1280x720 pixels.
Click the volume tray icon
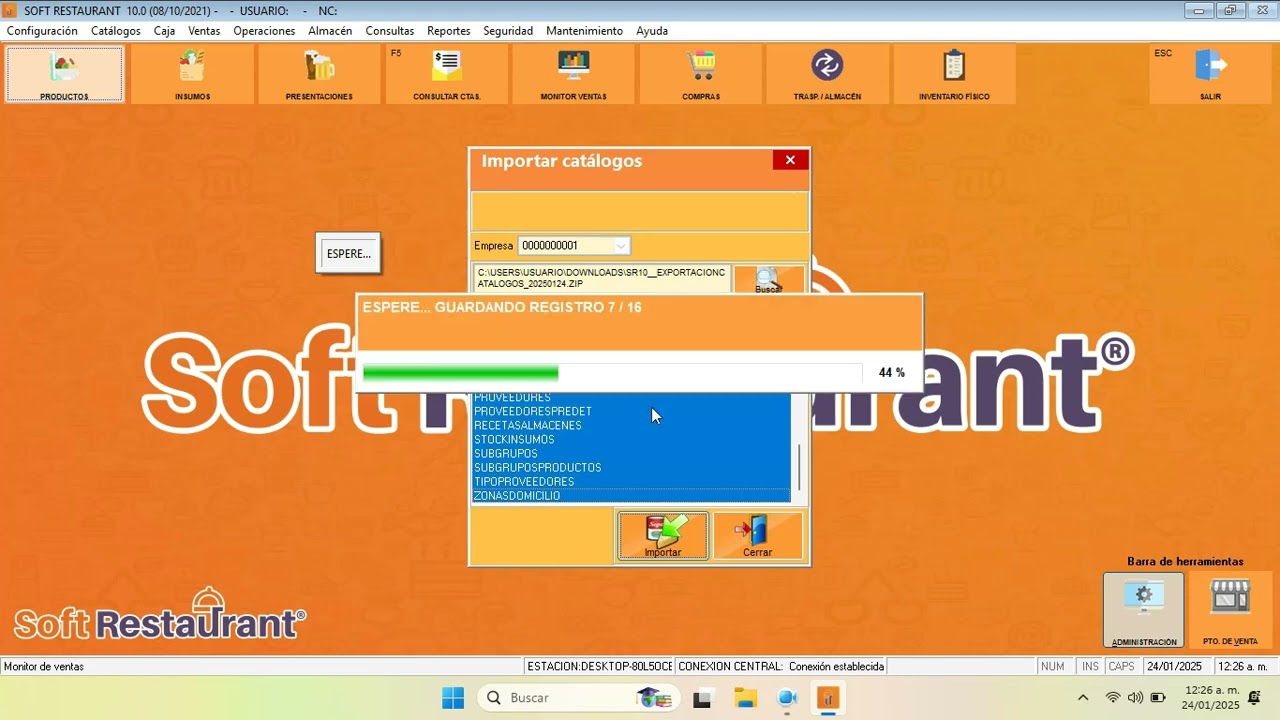pos(1135,698)
